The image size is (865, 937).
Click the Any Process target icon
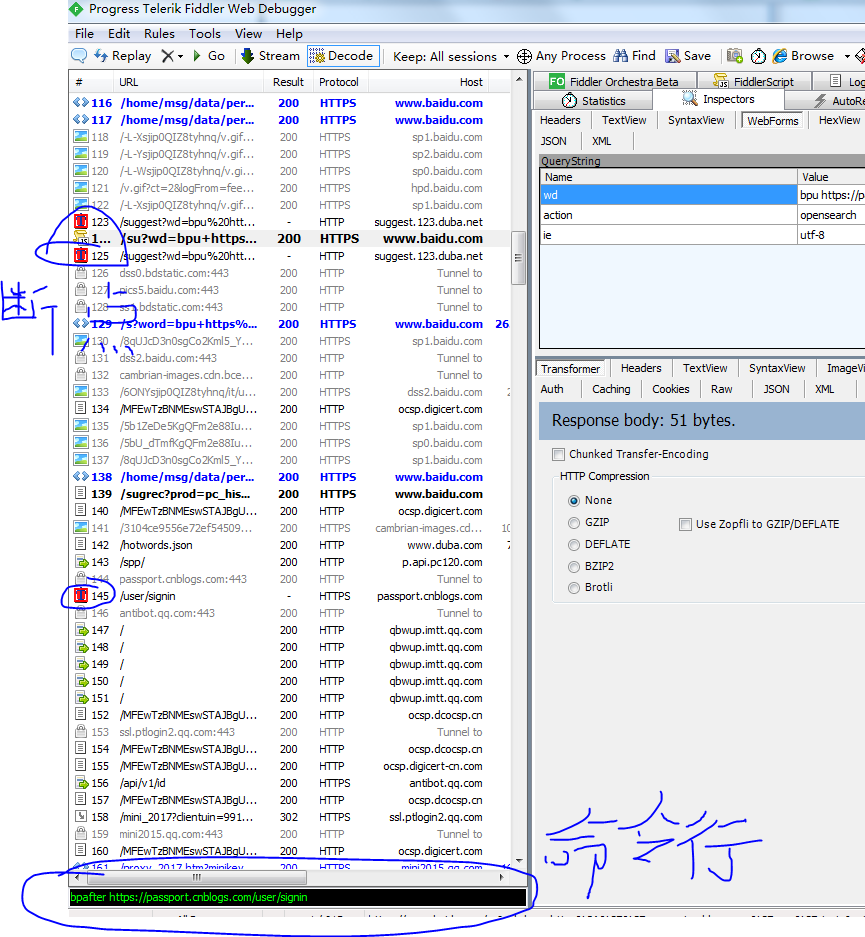[524, 57]
